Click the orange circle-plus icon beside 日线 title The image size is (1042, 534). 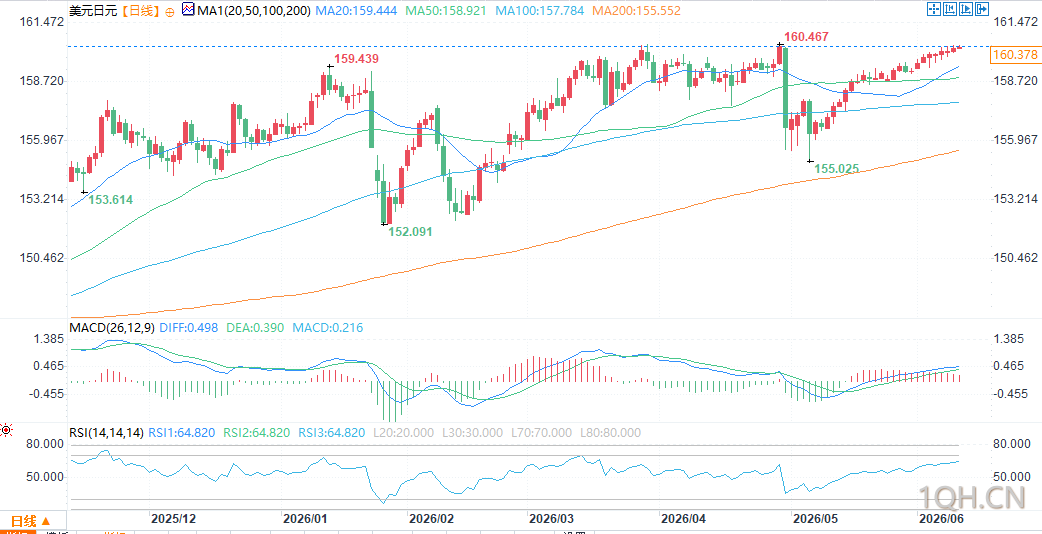point(169,11)
